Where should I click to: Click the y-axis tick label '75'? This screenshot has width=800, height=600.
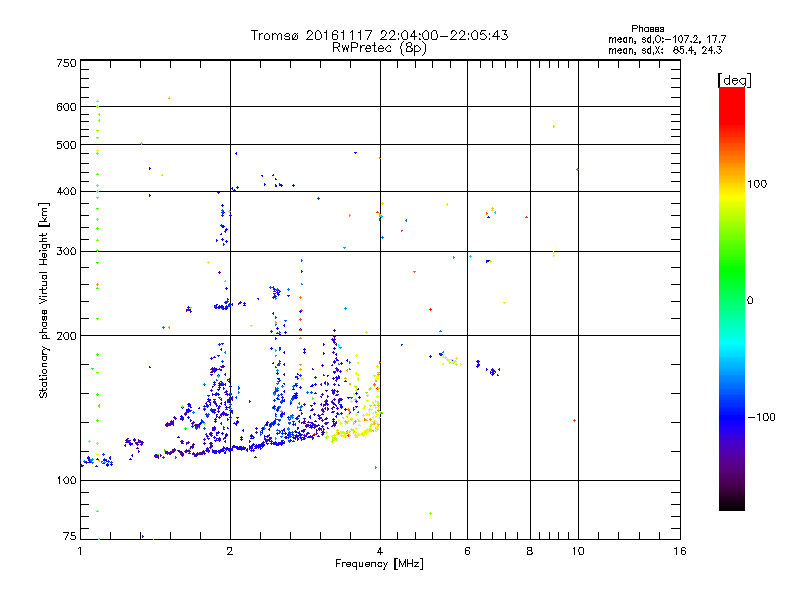coord(70,536)
